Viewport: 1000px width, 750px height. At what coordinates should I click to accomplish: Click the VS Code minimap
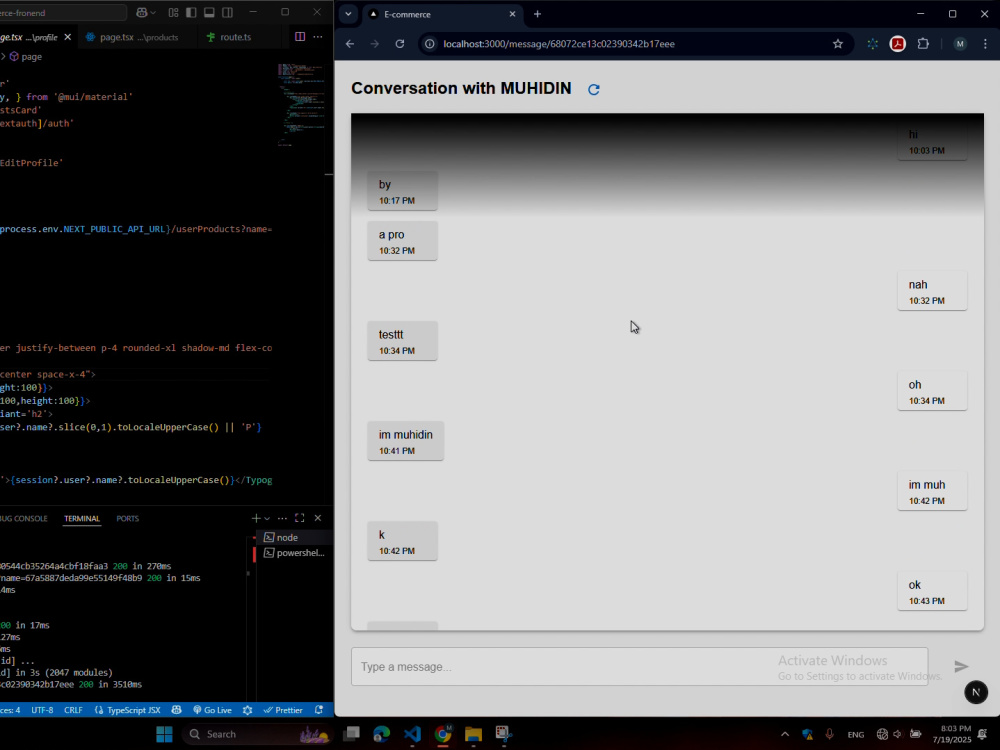[301, 105]
